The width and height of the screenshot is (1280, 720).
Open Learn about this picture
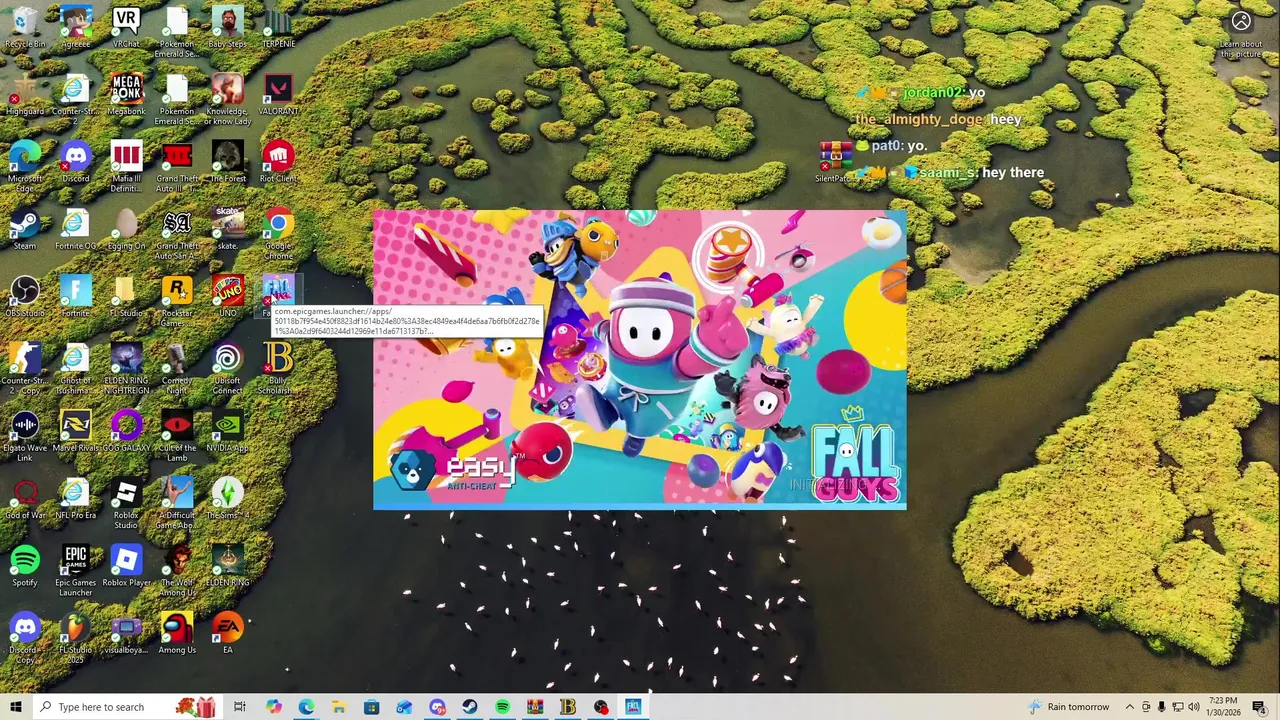click(x=1241, y=33)
